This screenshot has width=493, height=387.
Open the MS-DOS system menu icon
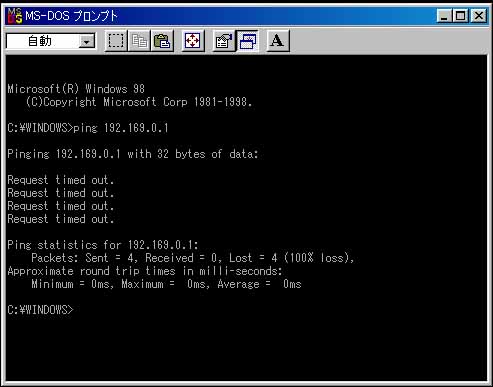(15, 16)
